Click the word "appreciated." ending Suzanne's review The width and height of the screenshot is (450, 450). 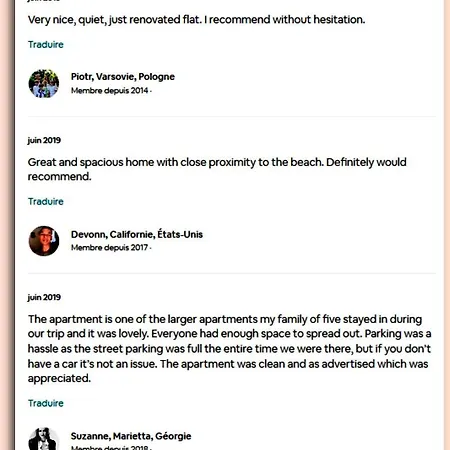point(59,378)
